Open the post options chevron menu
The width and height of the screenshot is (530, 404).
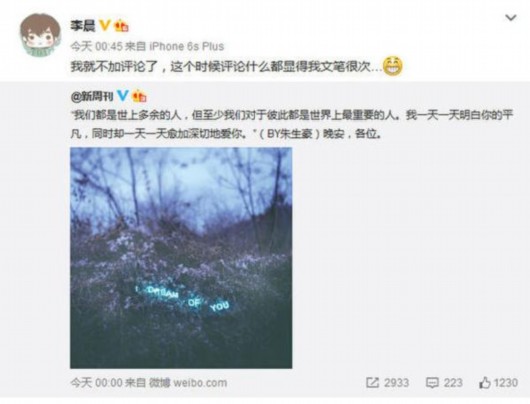pyautogui.click(x=510, y=18)
